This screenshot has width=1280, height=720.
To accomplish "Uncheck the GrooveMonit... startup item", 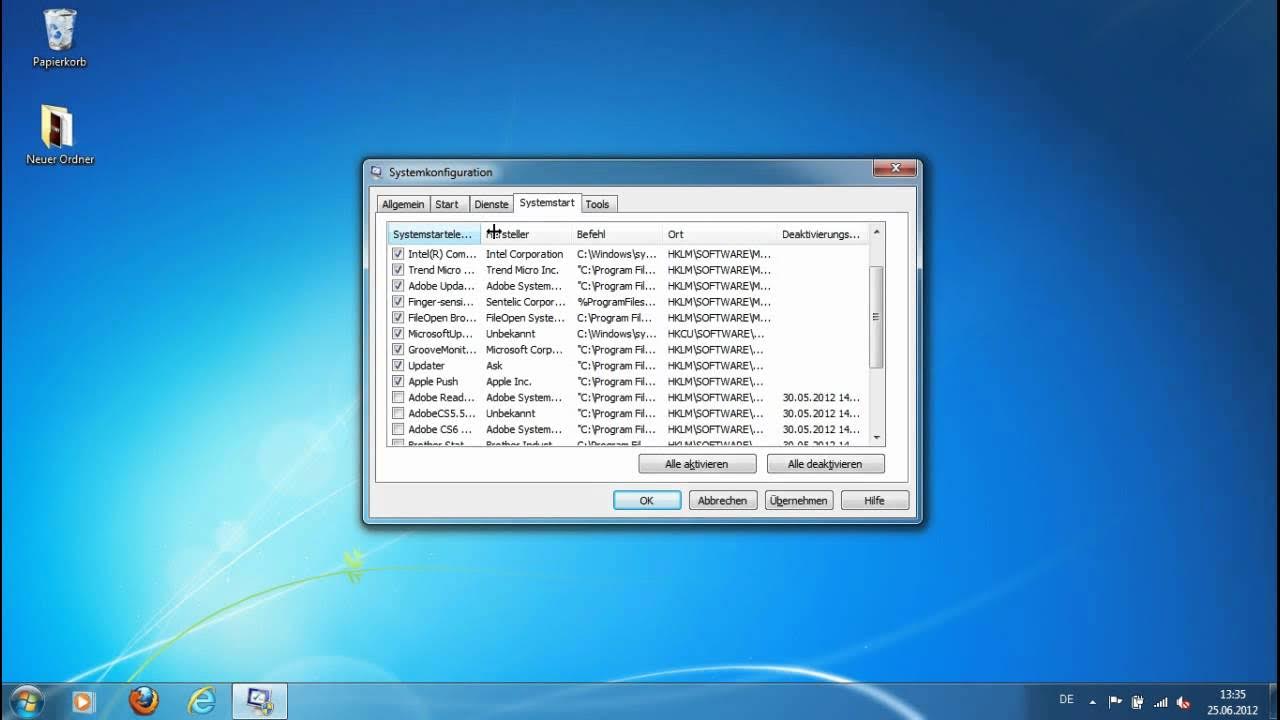I will 398,350.
